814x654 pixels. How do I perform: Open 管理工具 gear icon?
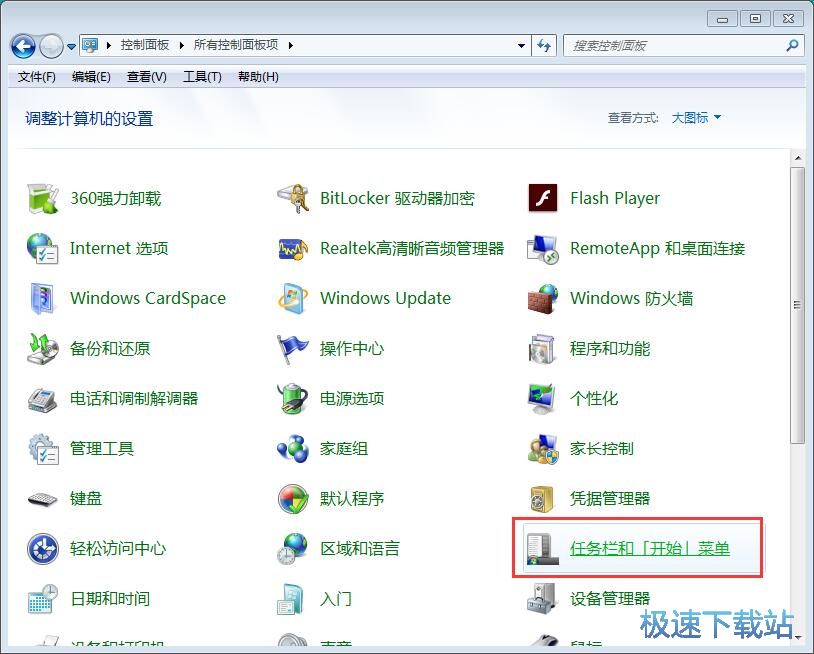[x=43, y=448]
